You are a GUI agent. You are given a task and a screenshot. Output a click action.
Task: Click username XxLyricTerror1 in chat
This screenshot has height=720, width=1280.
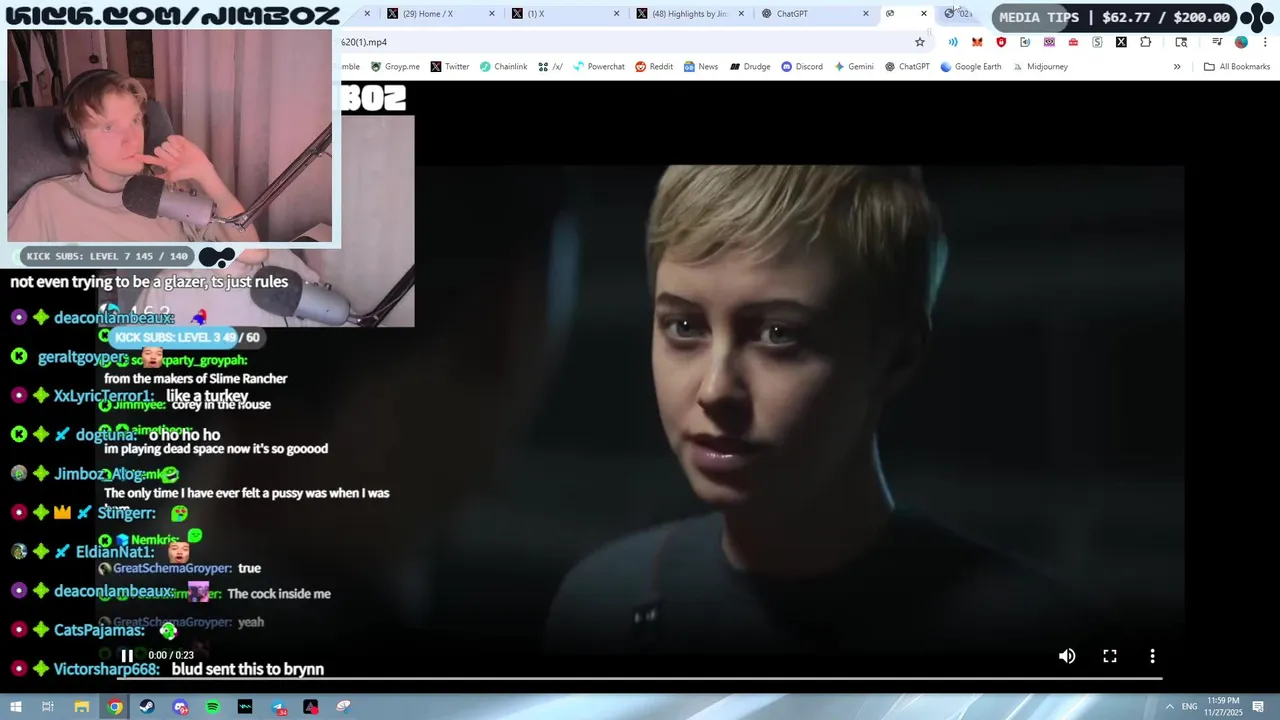click(x=106, y=396)
